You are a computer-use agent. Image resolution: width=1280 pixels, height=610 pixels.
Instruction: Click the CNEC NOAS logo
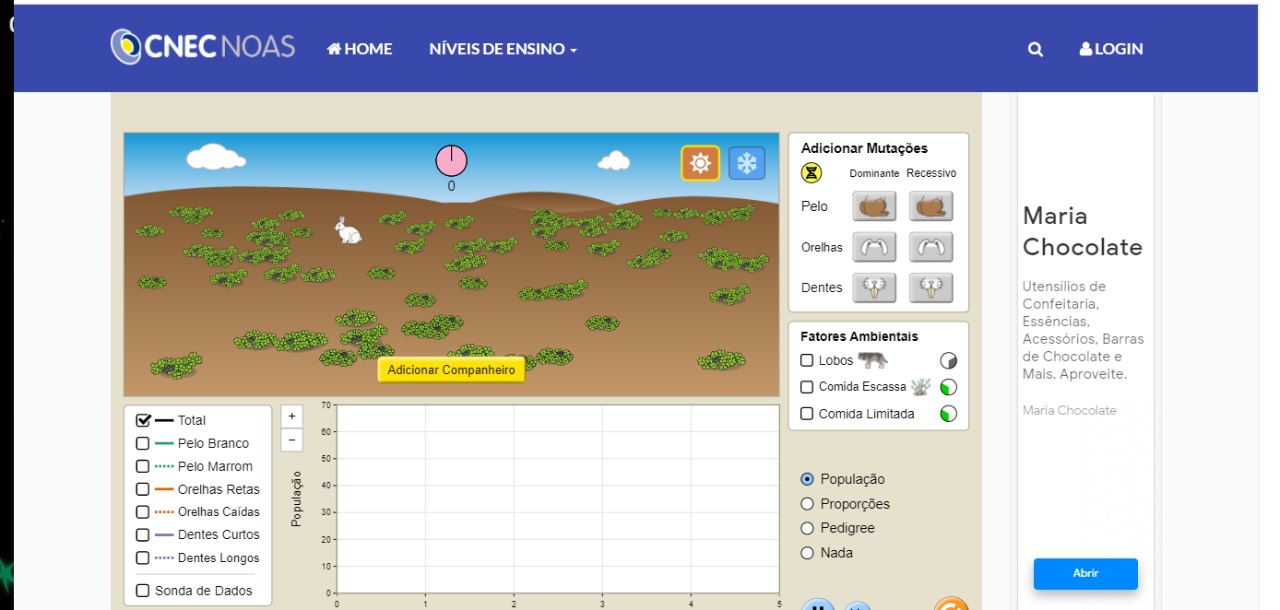[203, 47]
